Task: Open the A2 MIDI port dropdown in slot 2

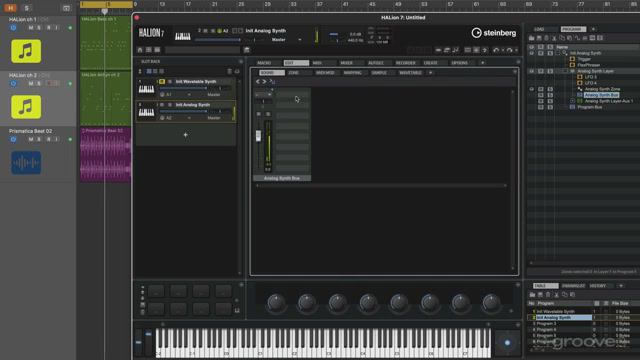Action: [189, 118]
